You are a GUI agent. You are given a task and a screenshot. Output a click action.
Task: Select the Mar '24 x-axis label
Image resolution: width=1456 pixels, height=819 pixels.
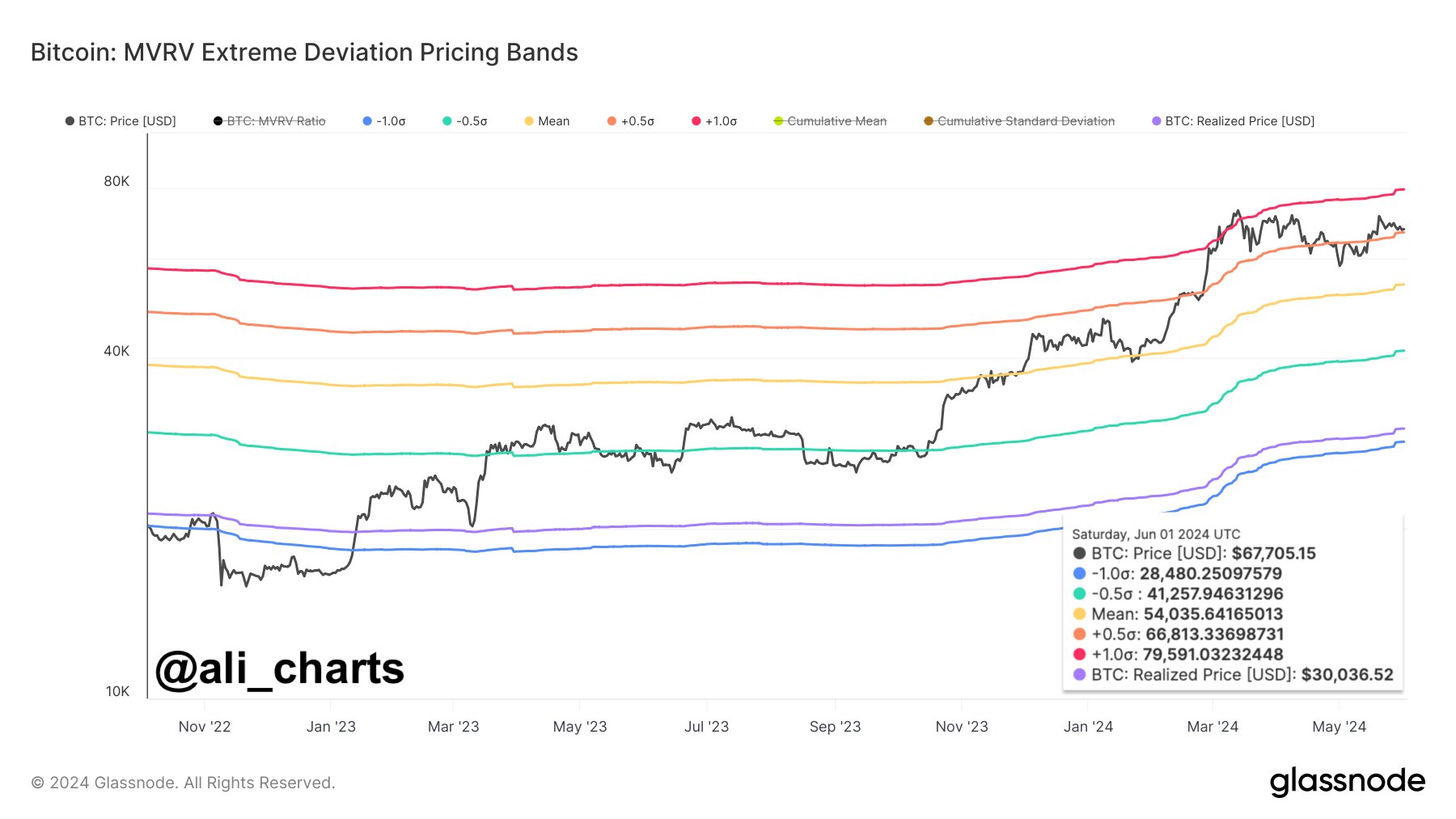[1212, 727]
